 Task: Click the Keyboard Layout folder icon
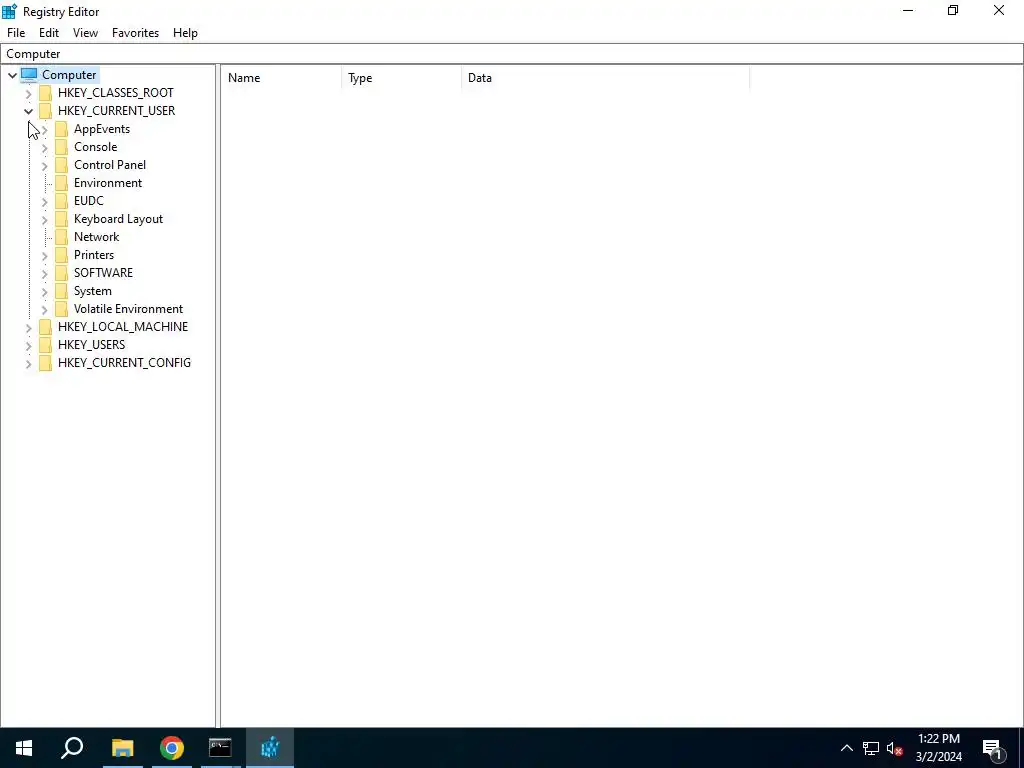pos(61,219)
